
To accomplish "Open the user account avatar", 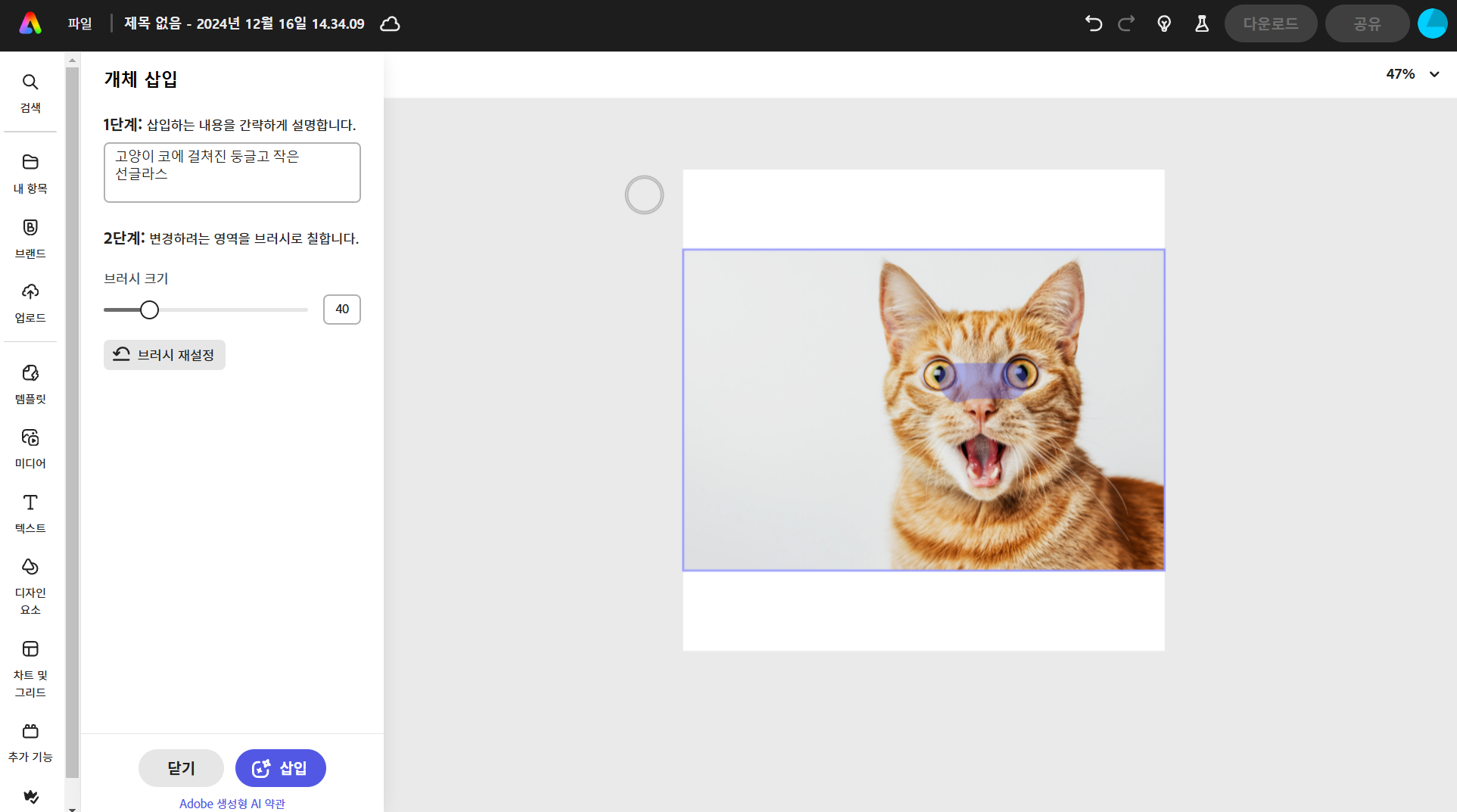I will [x=1432, y=23].
